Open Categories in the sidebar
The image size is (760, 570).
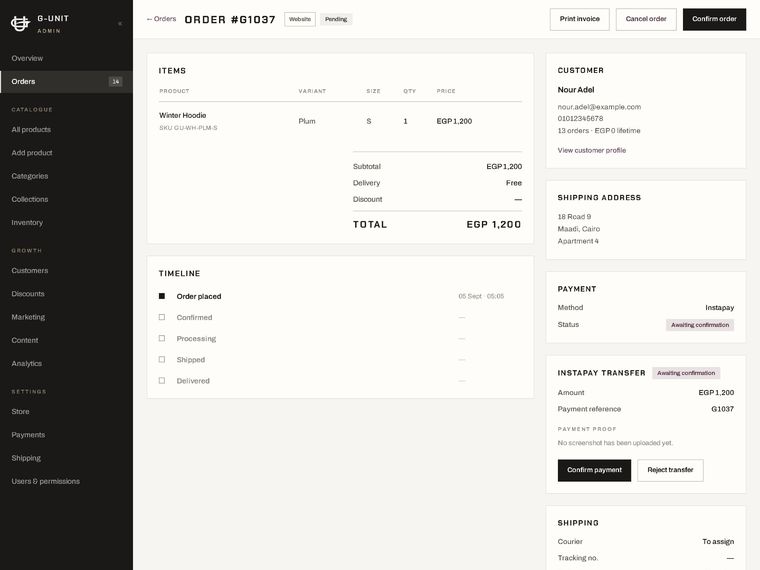click(x=30, y=176)
